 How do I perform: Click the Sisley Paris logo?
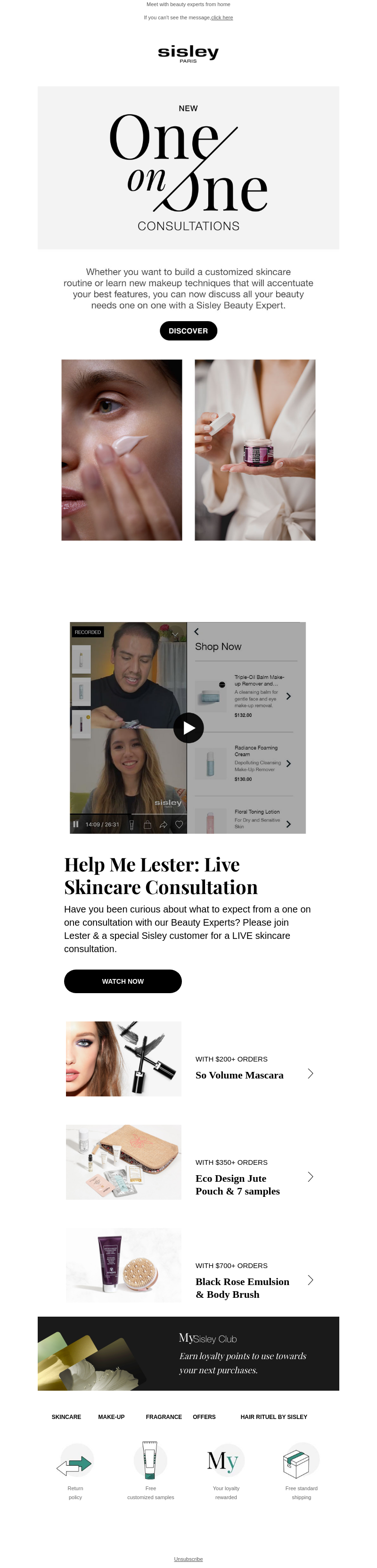(x=188, y=54)
